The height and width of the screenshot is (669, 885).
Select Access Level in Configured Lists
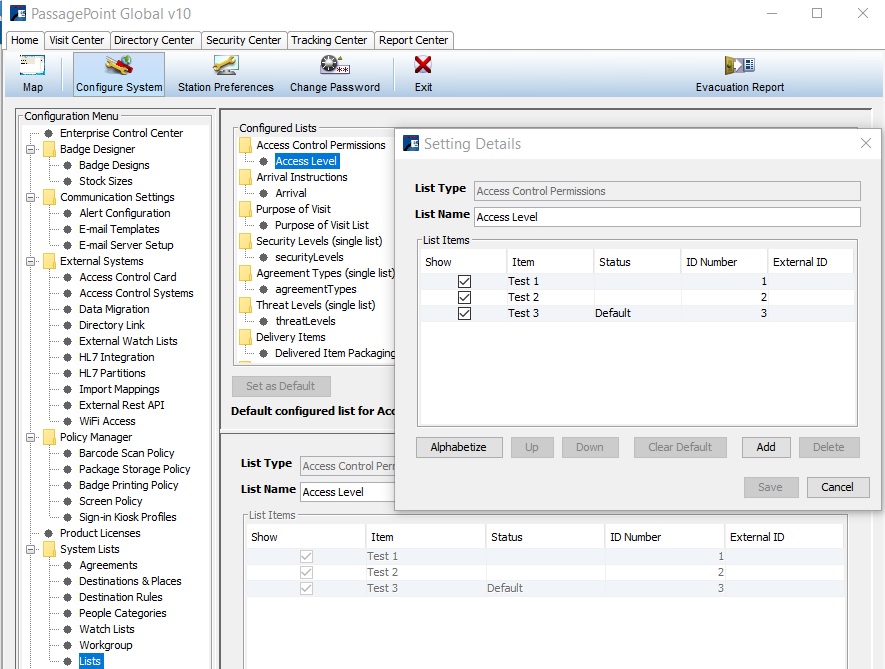click(306, 161)
